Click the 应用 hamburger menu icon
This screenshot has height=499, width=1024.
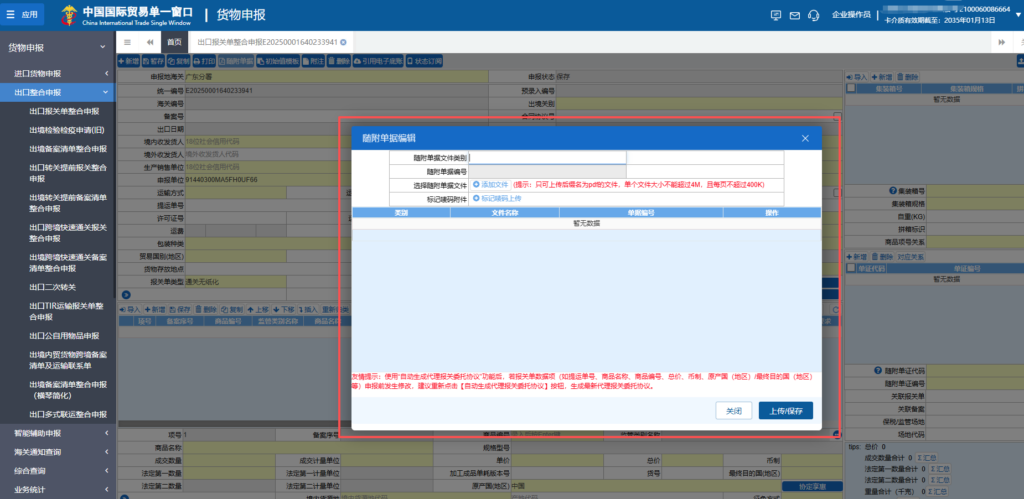coord(11,15)
